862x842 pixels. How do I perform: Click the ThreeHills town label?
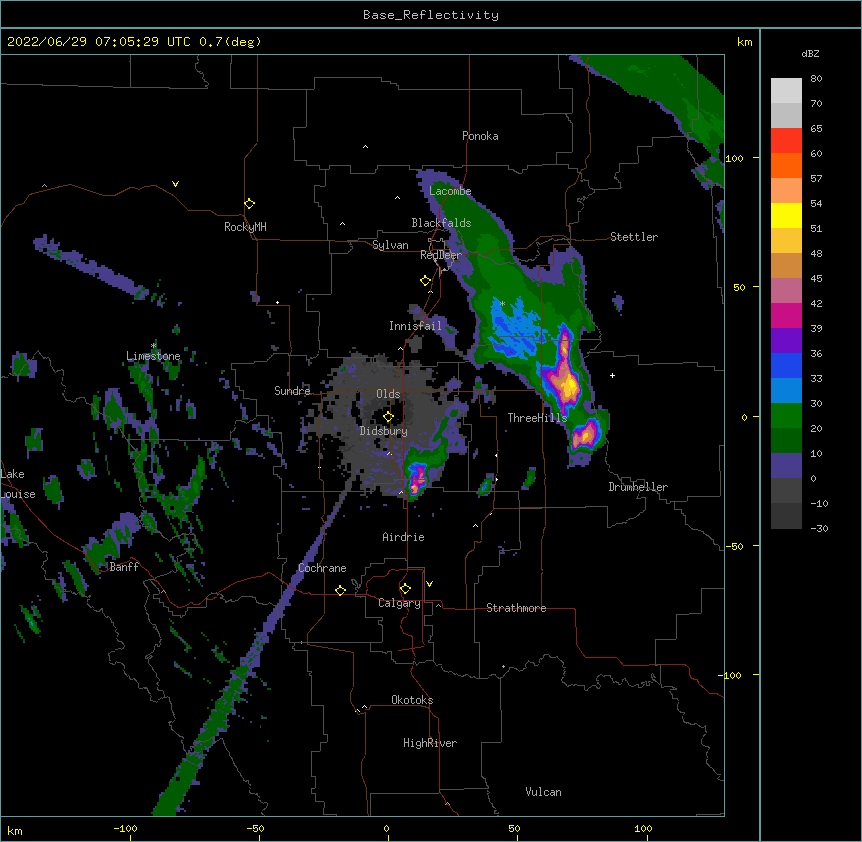[x=537, y=418]
